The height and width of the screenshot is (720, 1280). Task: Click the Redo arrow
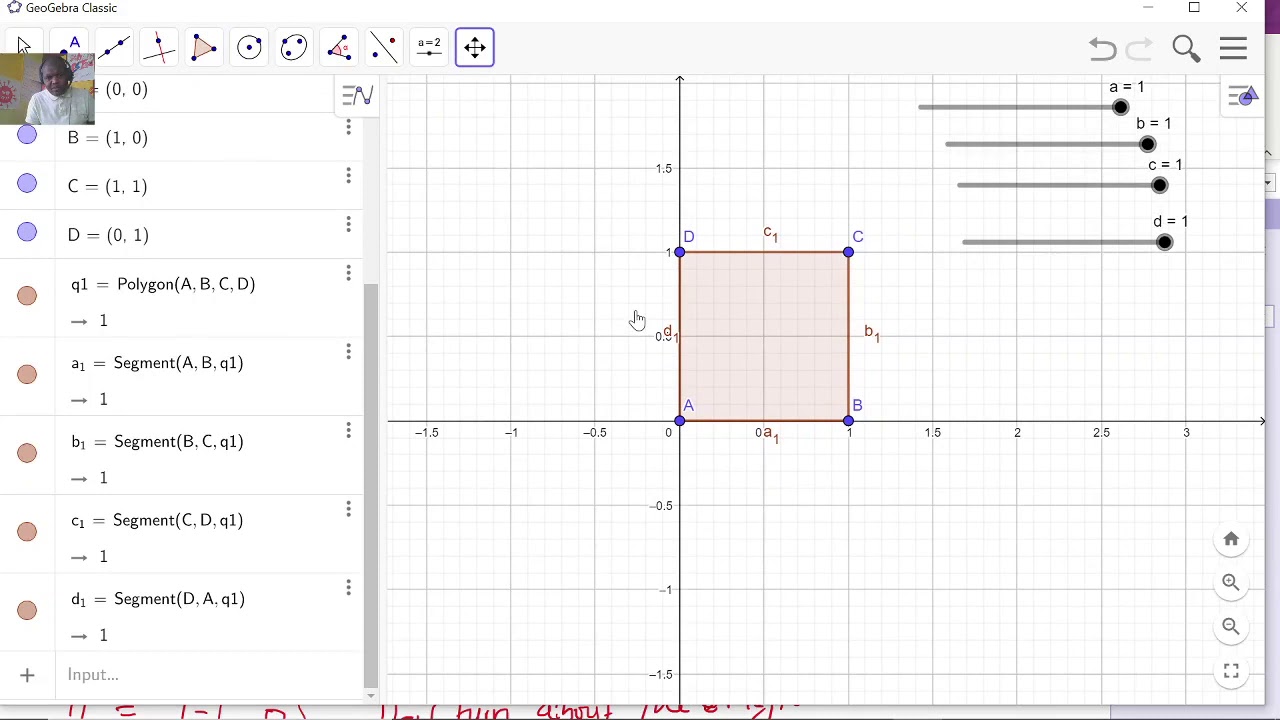(1139, 48)
